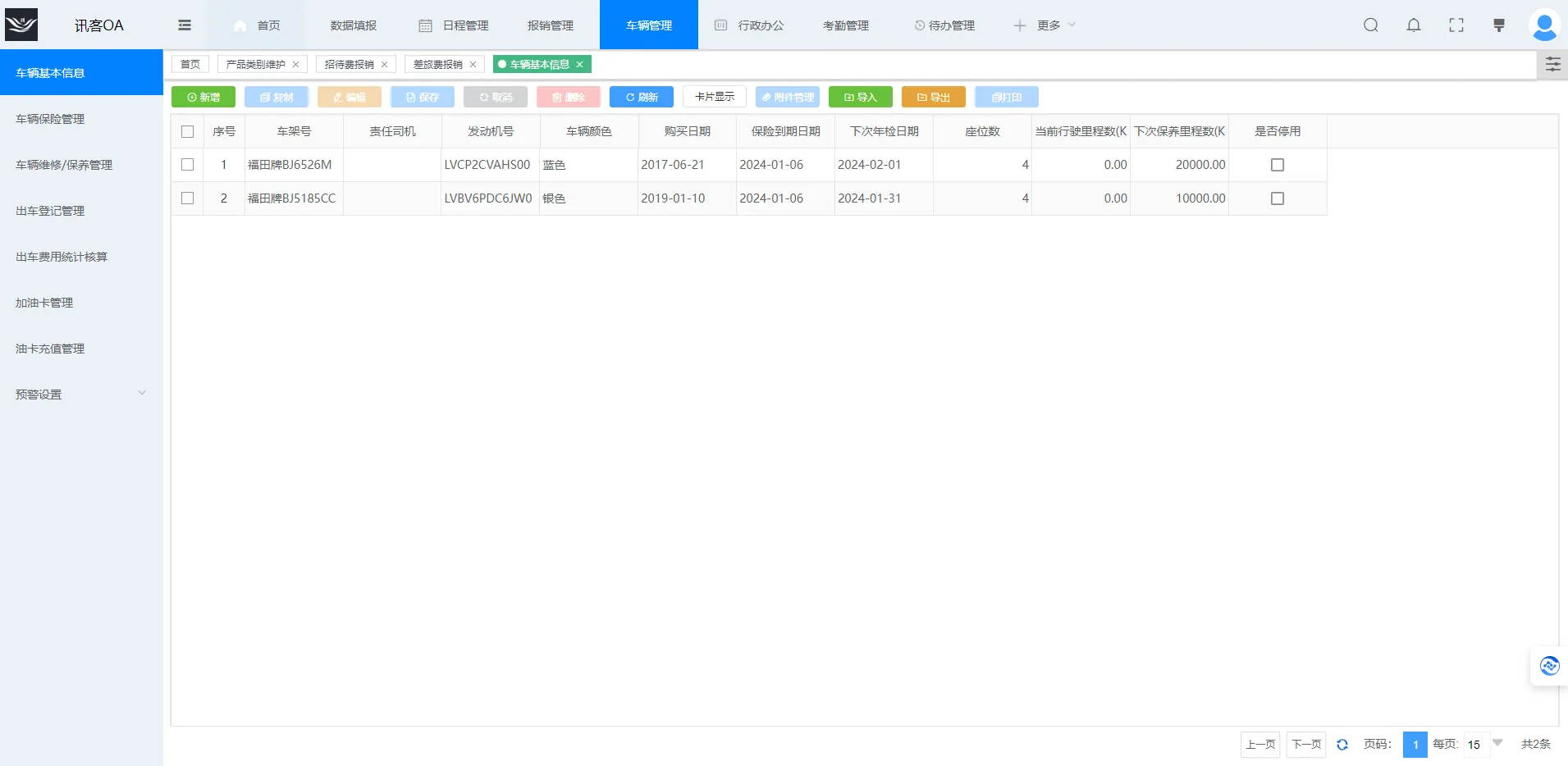Toggle 是否停用 for row 2

click(1278, 198)
